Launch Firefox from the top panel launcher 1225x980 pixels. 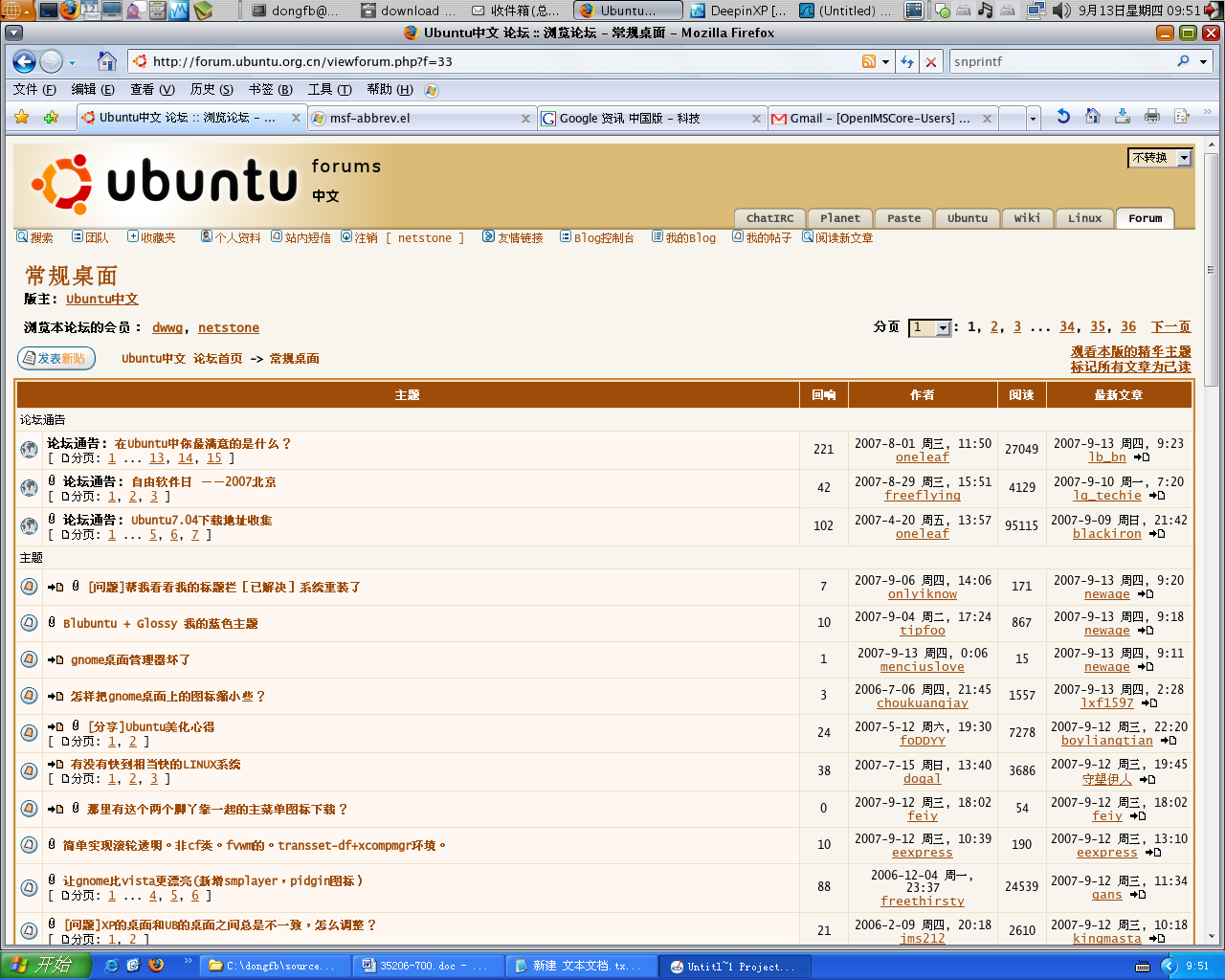70,11
